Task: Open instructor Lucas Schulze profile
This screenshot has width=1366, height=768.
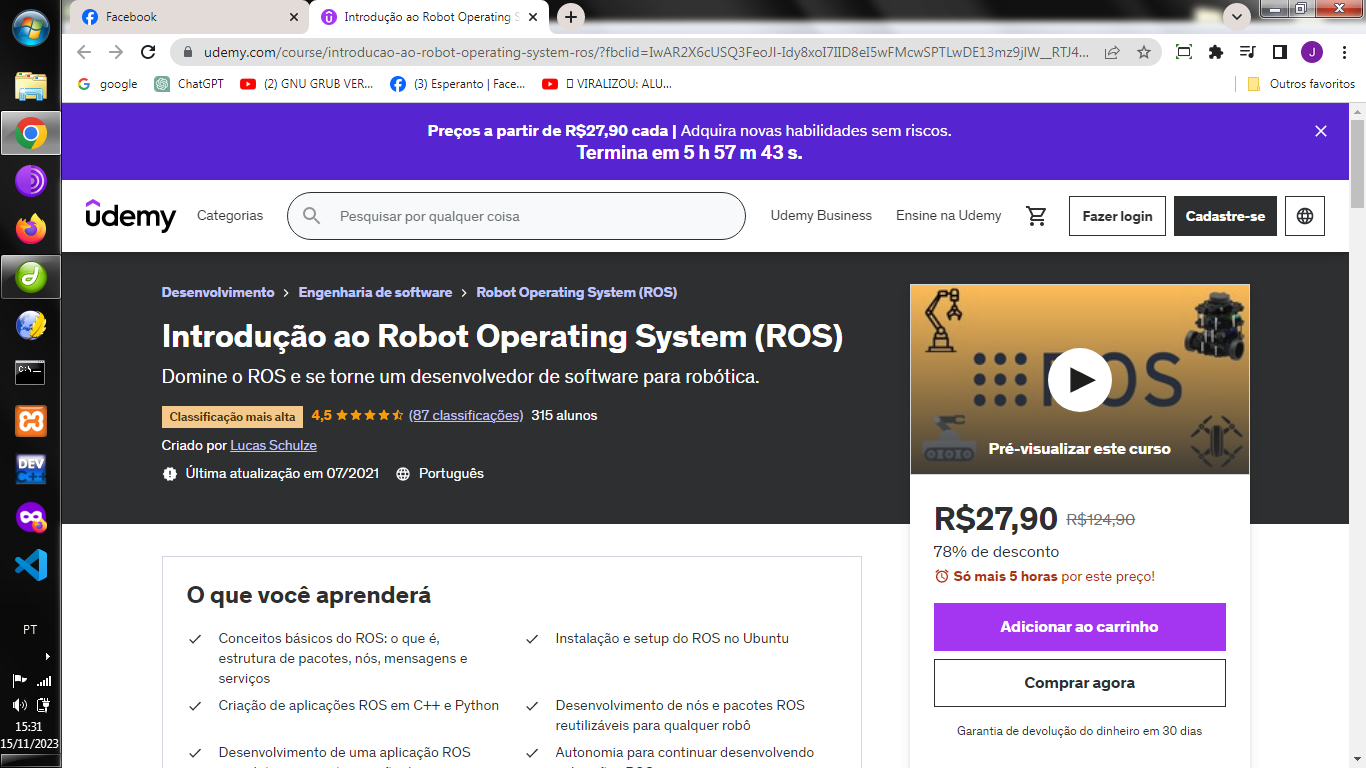Action: (x=273, y=445)
